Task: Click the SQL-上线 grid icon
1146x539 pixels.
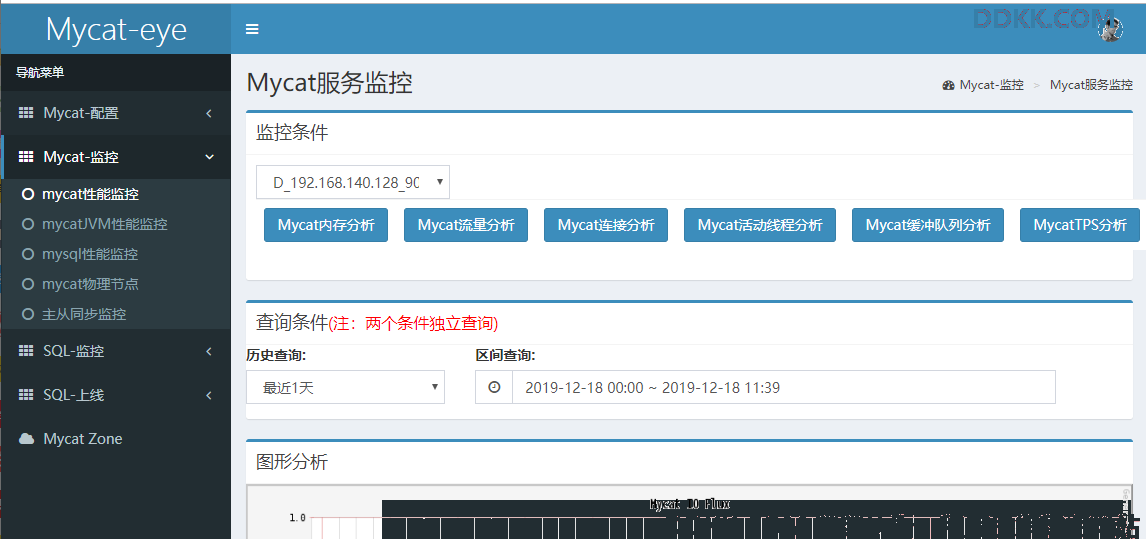Action: click(26, 395)
